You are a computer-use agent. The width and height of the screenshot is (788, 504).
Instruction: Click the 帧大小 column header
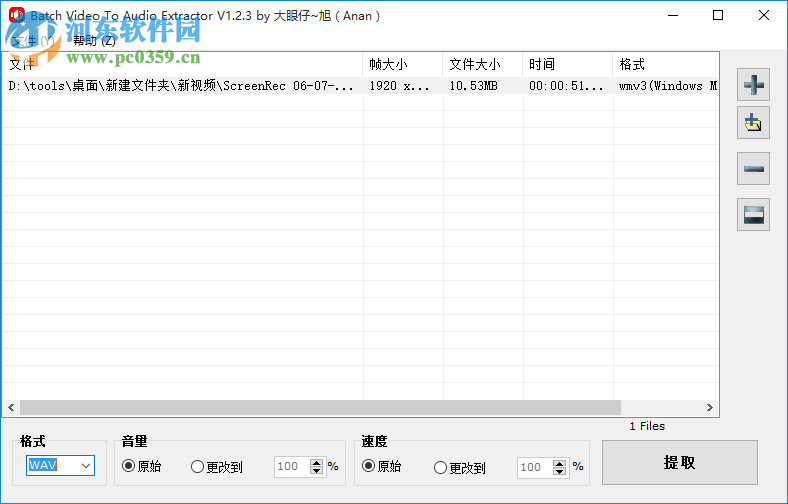[x=403, y=64]
